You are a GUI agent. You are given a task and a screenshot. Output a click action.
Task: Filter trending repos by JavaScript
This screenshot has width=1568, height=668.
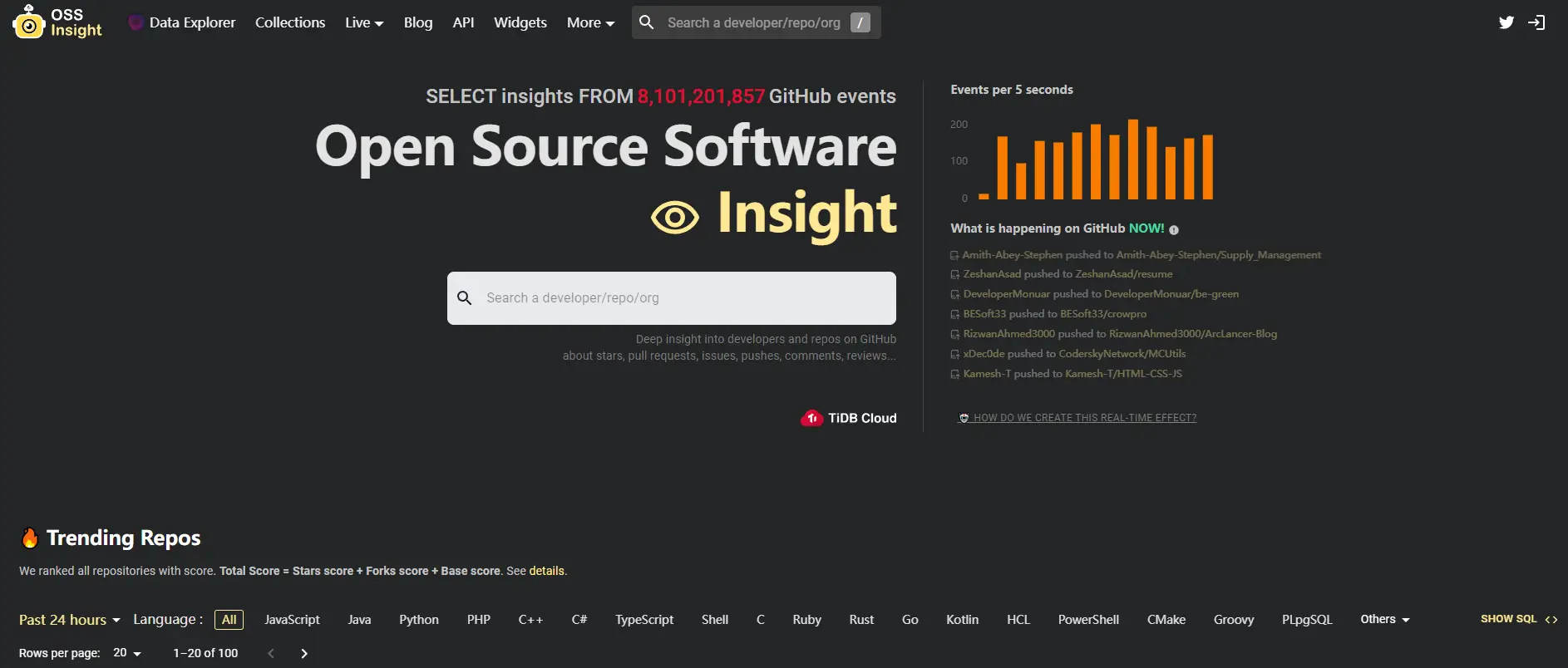point(292,620)
